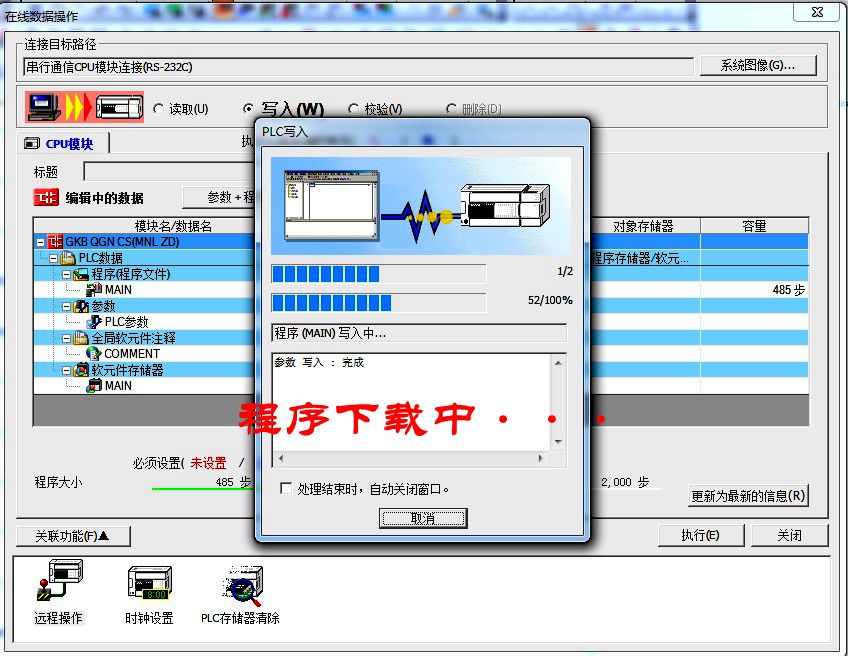Click the 2,000 步 capacity value
Screen dimensions: 848x656
625,482
